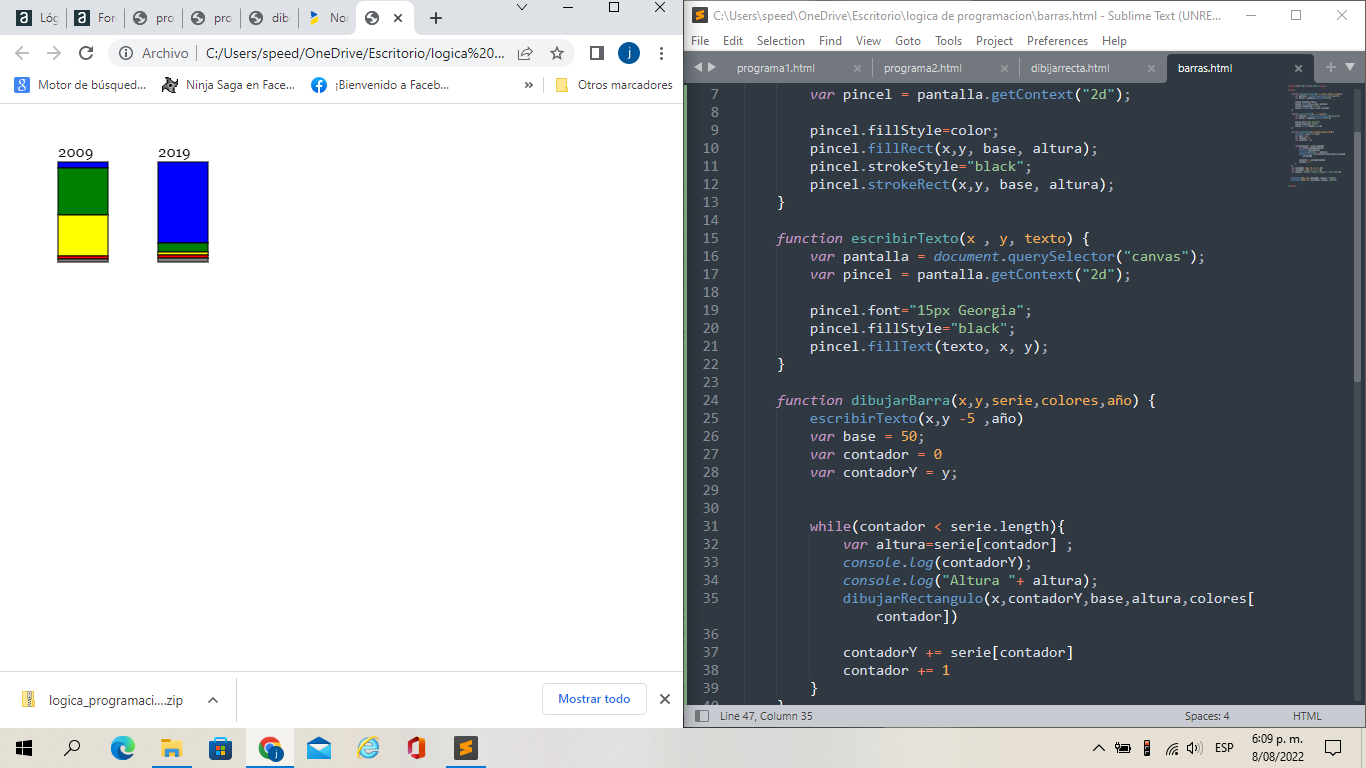
Task: Open the Chrome profile avatar 'j'
Action: (629, 53)
